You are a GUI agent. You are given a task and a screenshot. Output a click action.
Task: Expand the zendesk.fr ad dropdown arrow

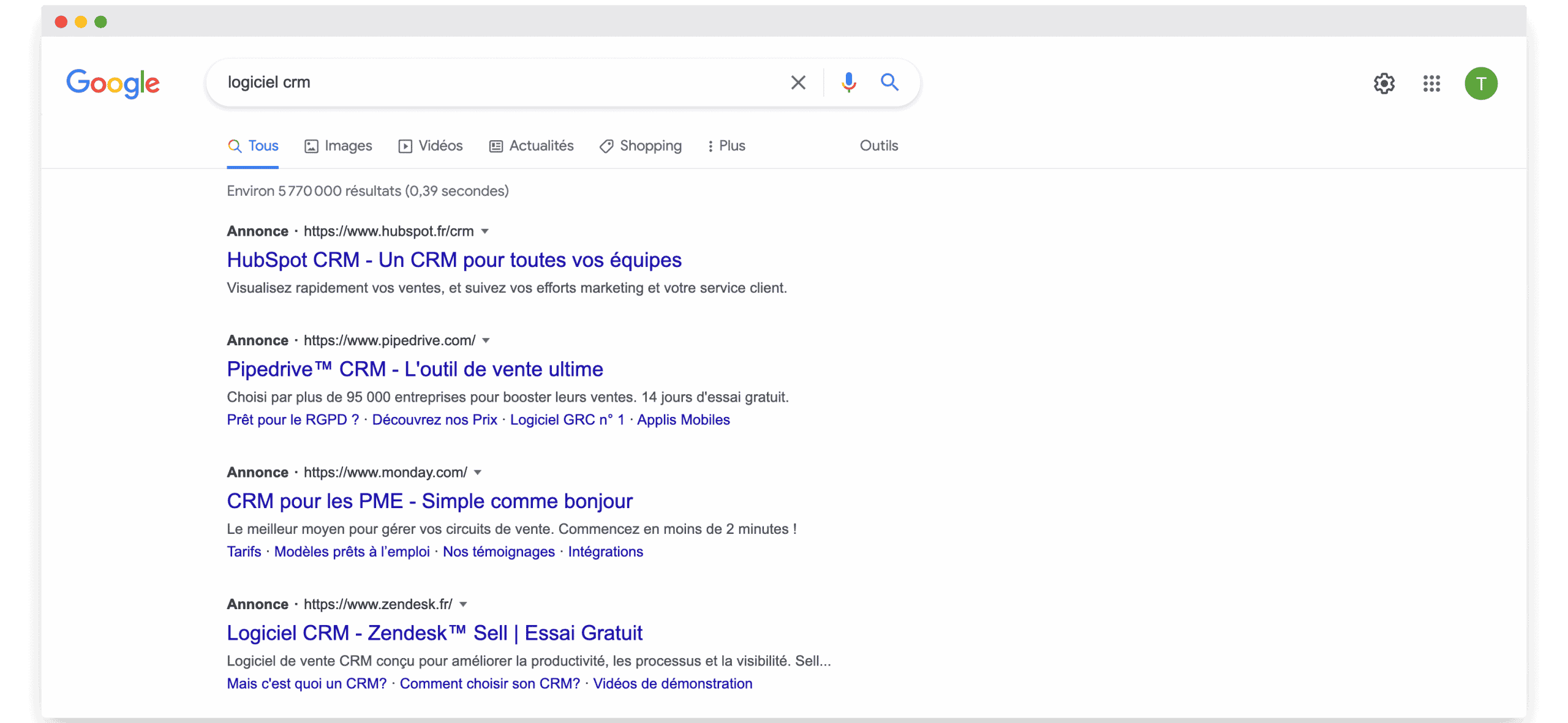(x=463, y=604)
